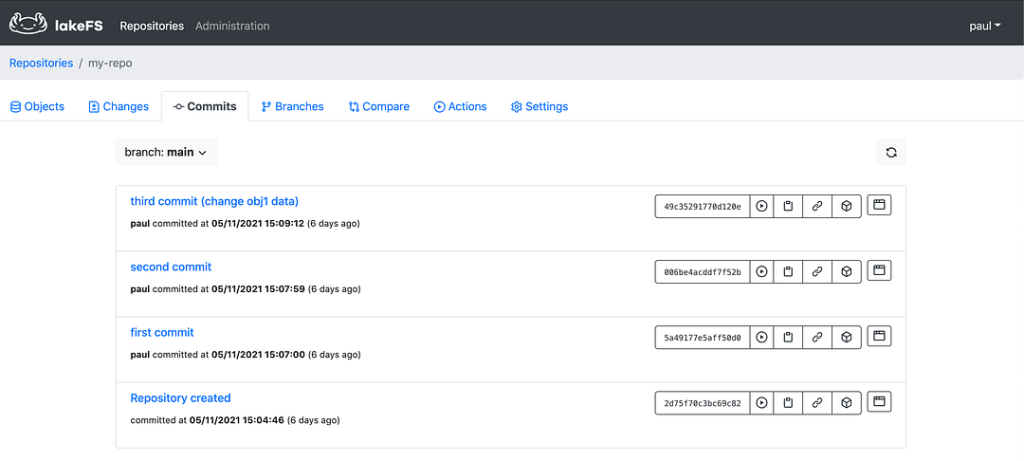Open the branch: main dropdown

coord(166,152)
